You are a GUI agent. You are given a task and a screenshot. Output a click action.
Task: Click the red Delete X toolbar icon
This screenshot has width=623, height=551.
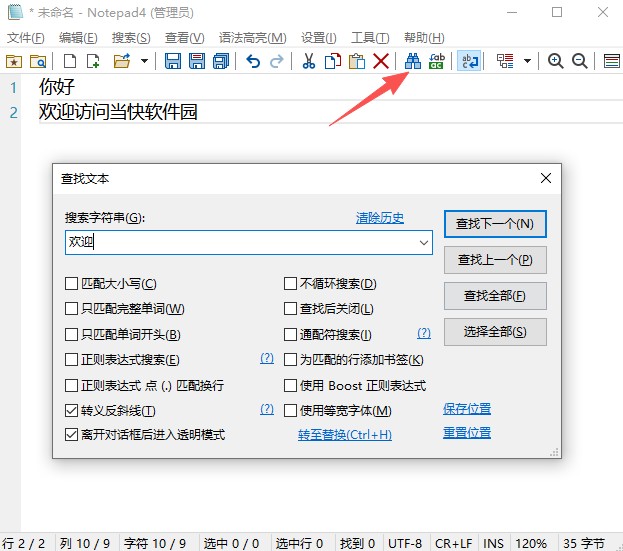381,61
